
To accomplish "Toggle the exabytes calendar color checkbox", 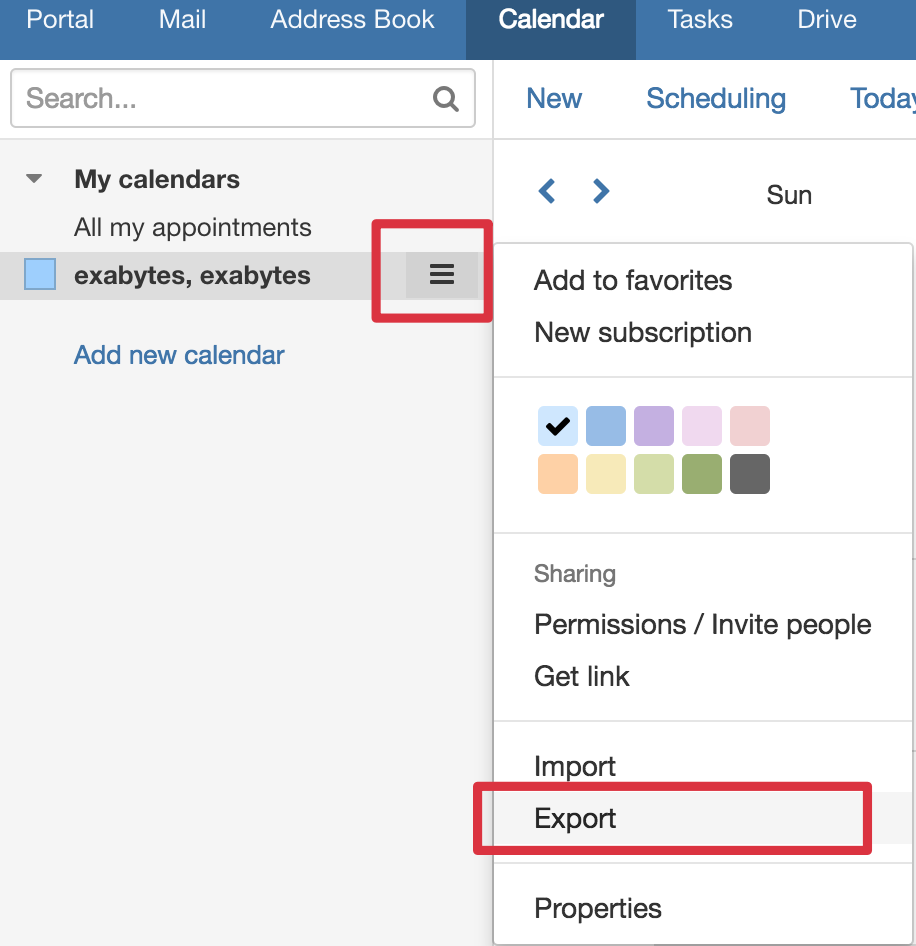I will click(40, 274).
